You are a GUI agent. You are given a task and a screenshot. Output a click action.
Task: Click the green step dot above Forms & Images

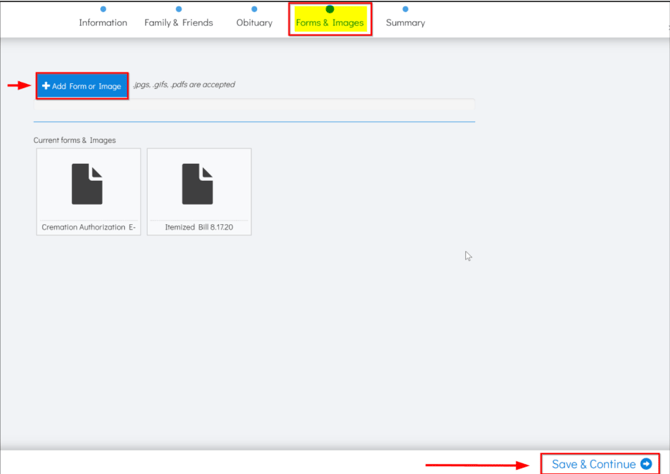pyautogui.click(x=330, y=9)
